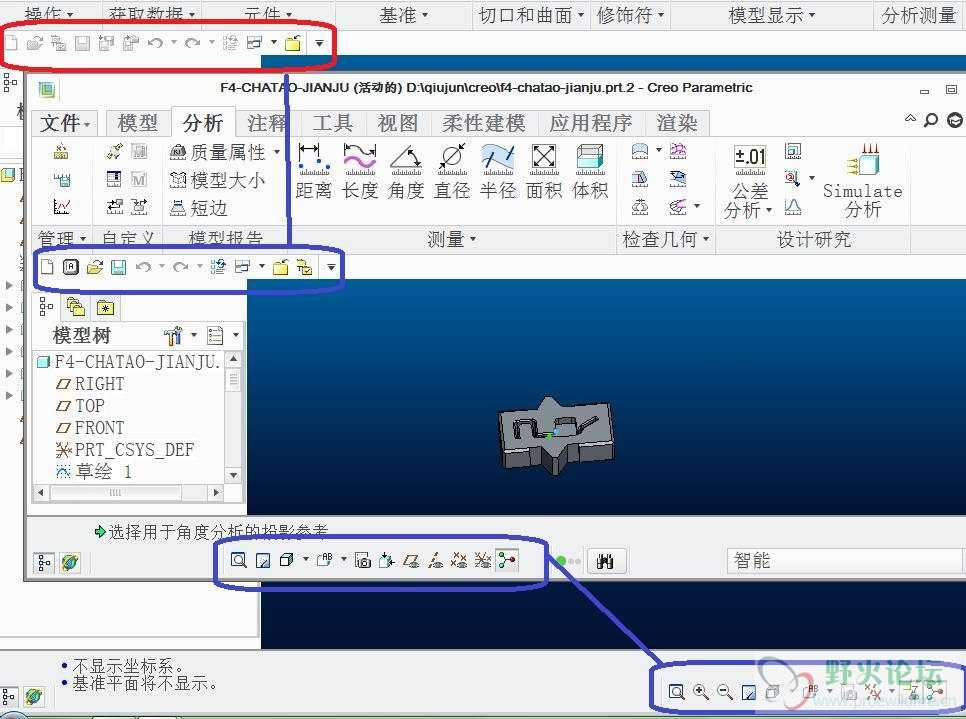Click the Save icon in front window toolbar
The width and height of the screenshot is (966, 719).
tap(118, 267)
